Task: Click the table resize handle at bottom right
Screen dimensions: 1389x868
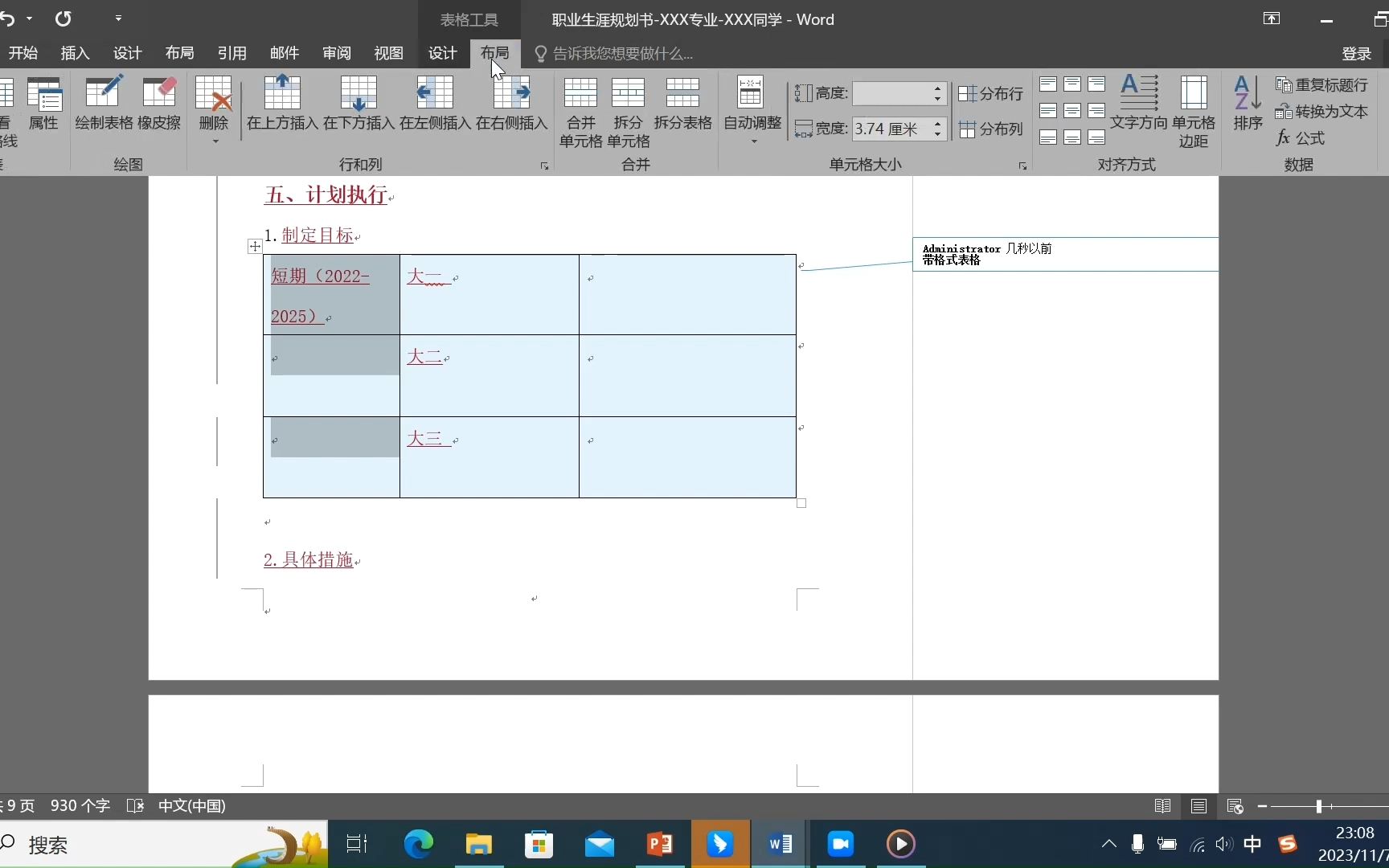Action: click(x=801, y=503)
